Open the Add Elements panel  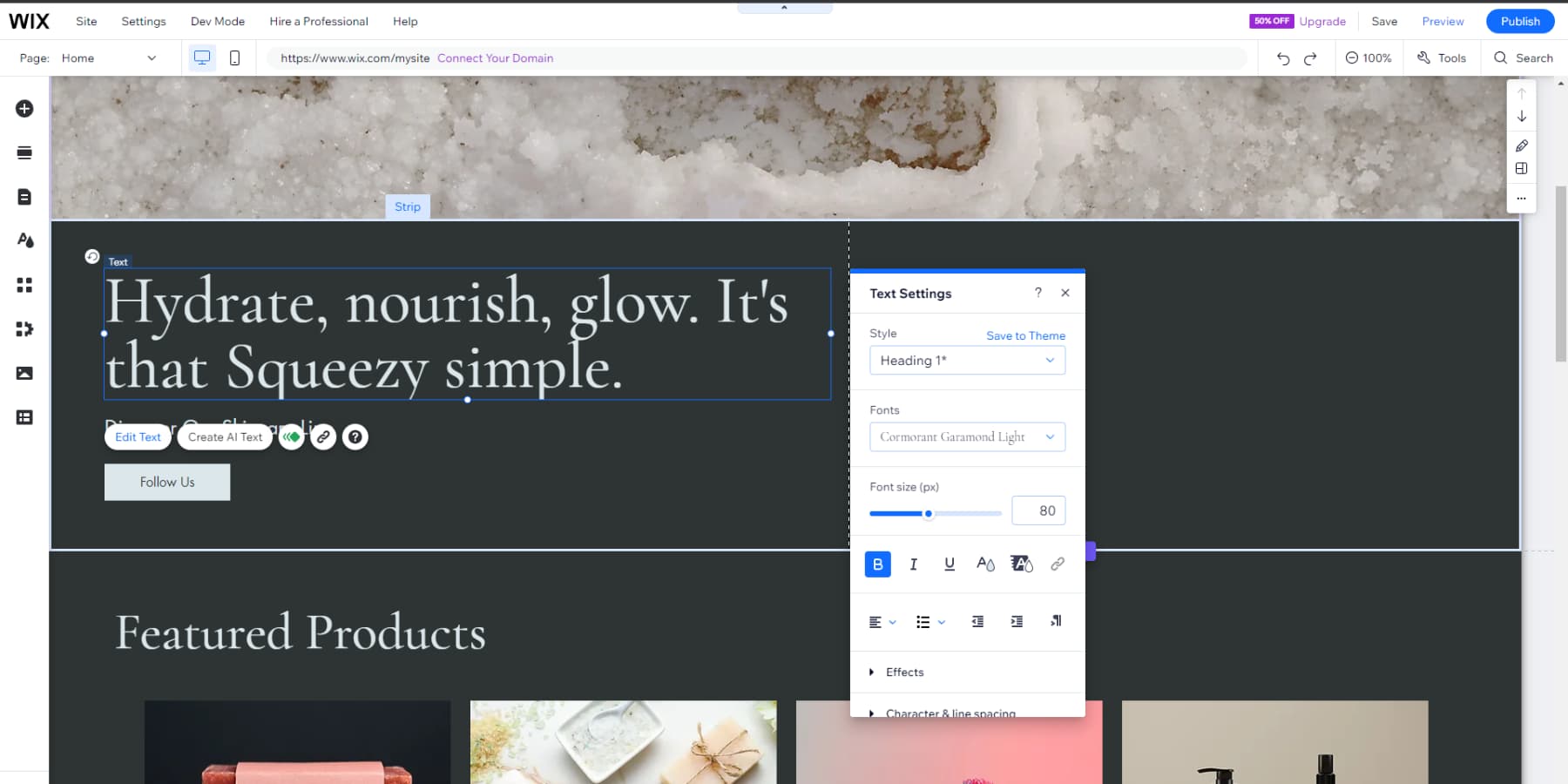pos(24,108)
